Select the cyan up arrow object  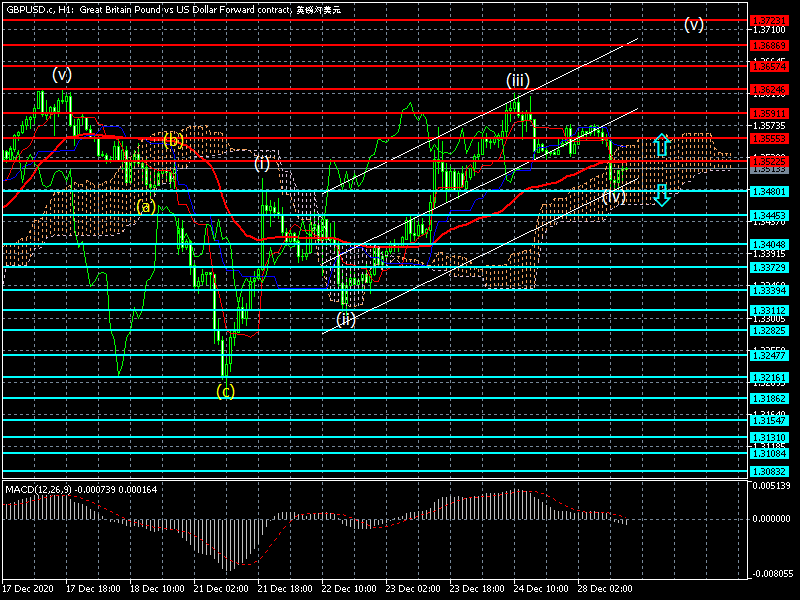(x=662, y=144)
